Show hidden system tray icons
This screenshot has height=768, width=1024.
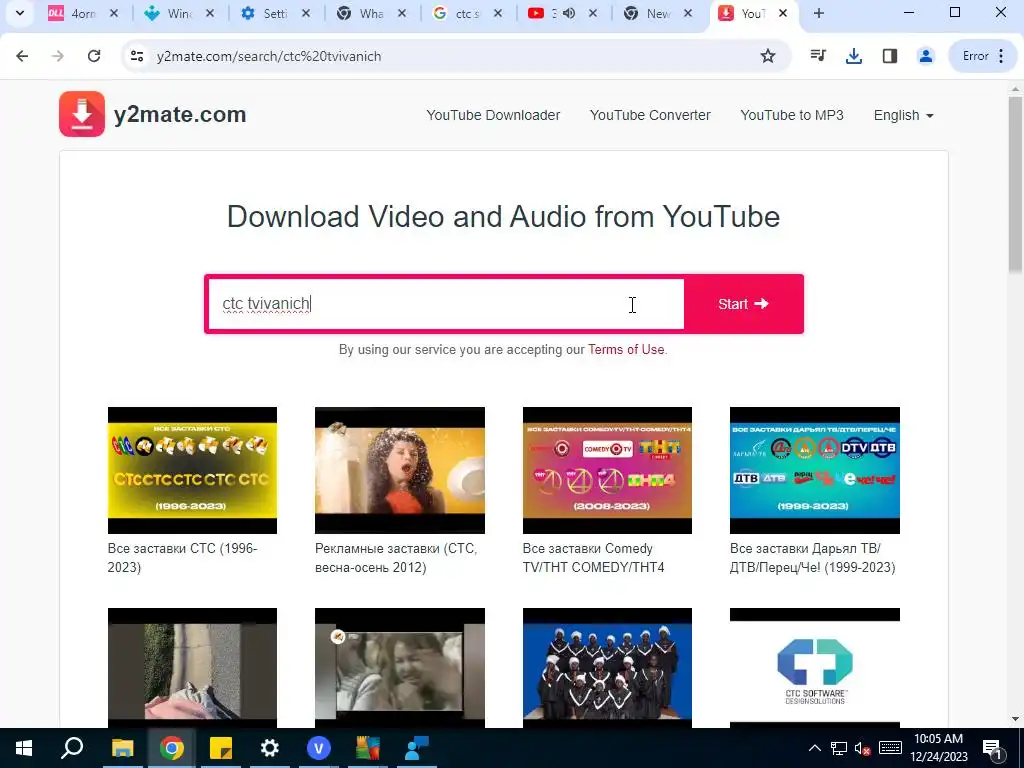pyautogui.click(x=814, y=748)
